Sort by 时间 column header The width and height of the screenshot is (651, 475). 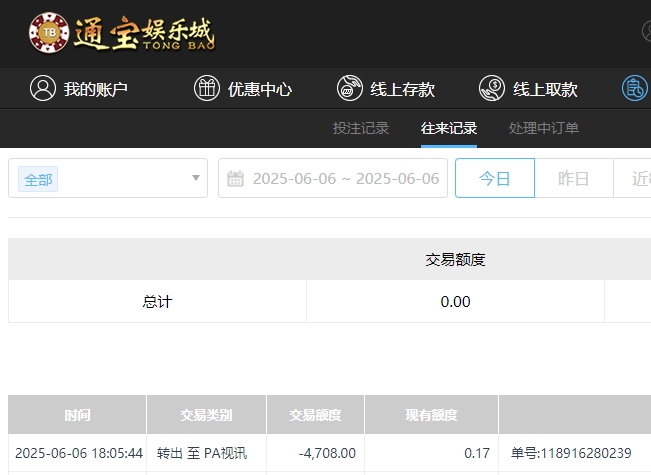pos(77,414)
